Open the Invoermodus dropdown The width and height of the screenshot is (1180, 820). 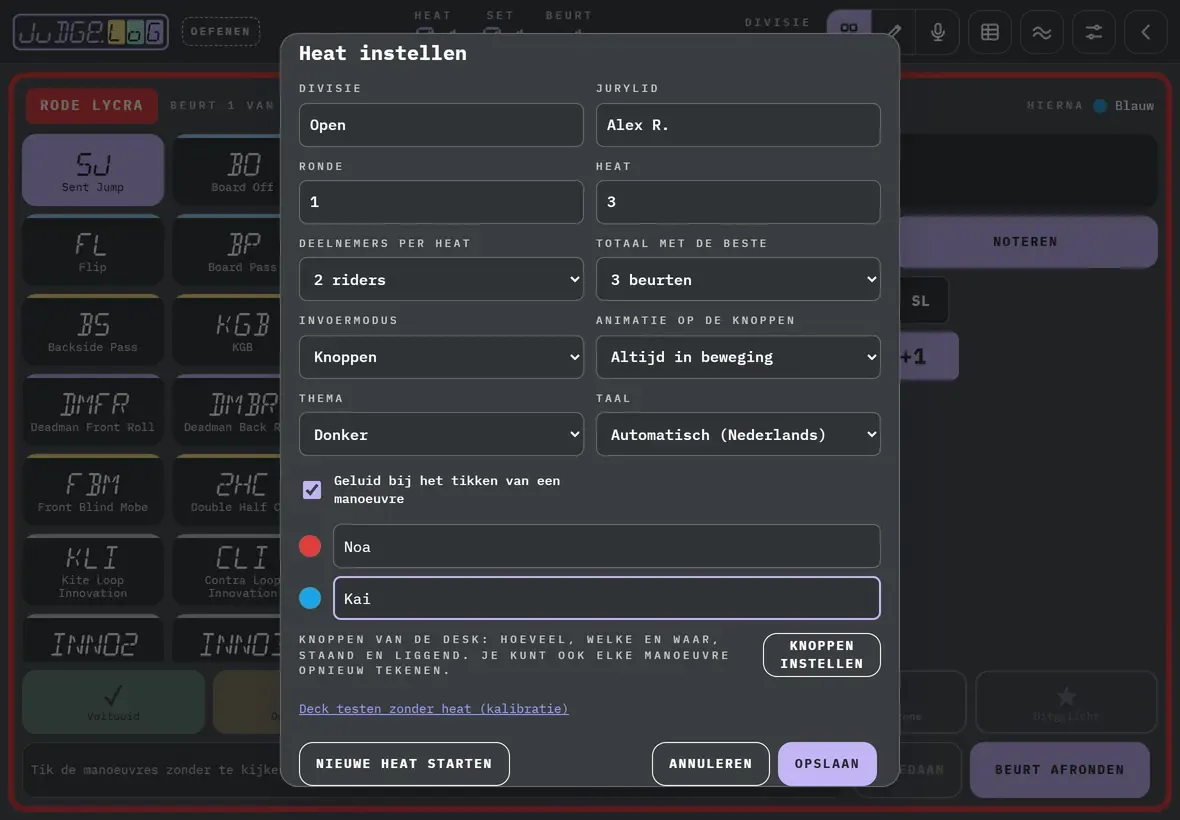pos(441,357)
